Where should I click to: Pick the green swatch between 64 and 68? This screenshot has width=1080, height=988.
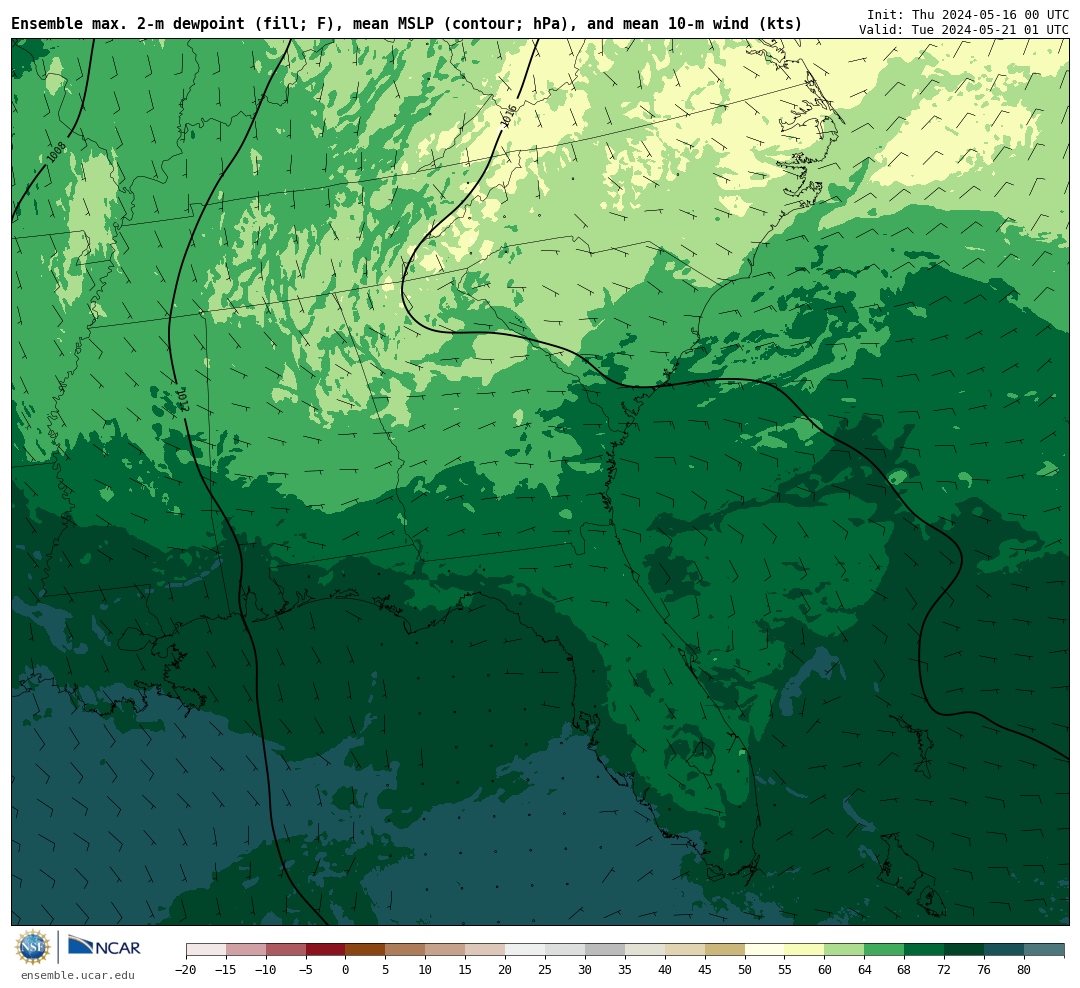pyautogui.click(x=884, y=950)
